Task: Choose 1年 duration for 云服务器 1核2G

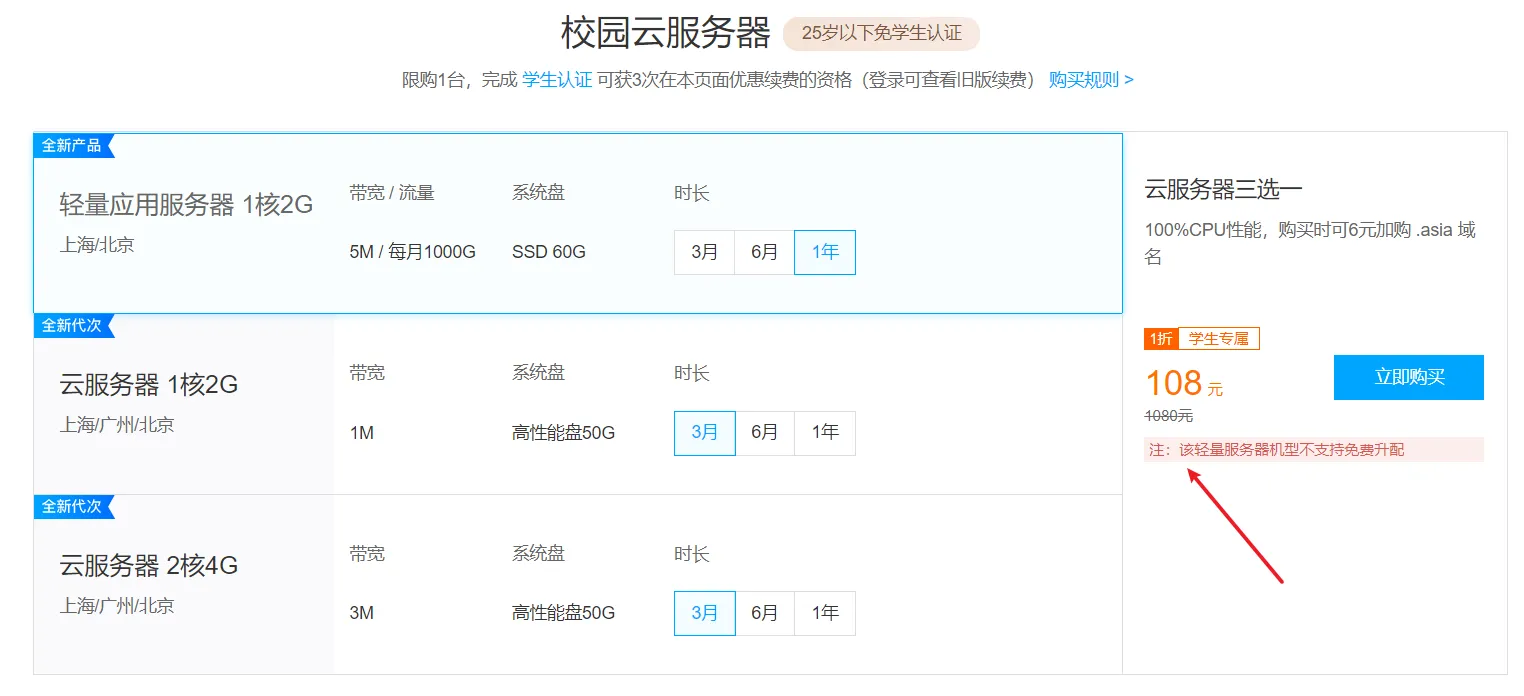Action: pos(825,433)
